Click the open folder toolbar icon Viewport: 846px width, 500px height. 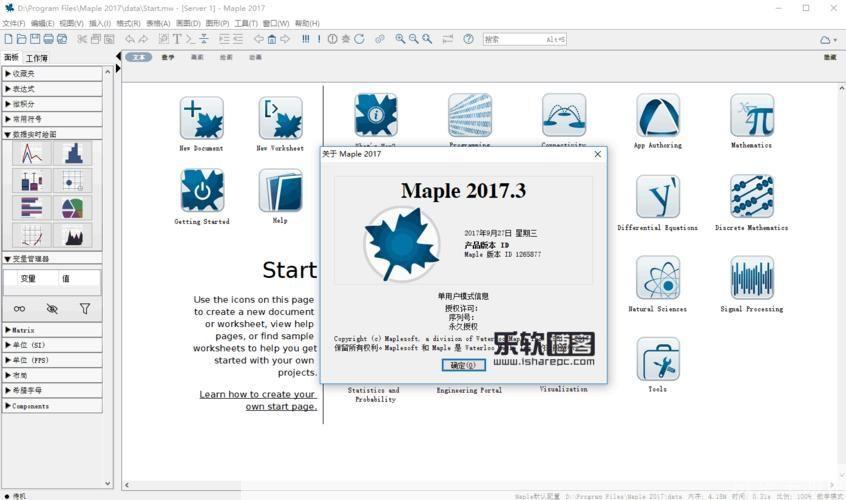pyautogui.click(x=21, y=39)
